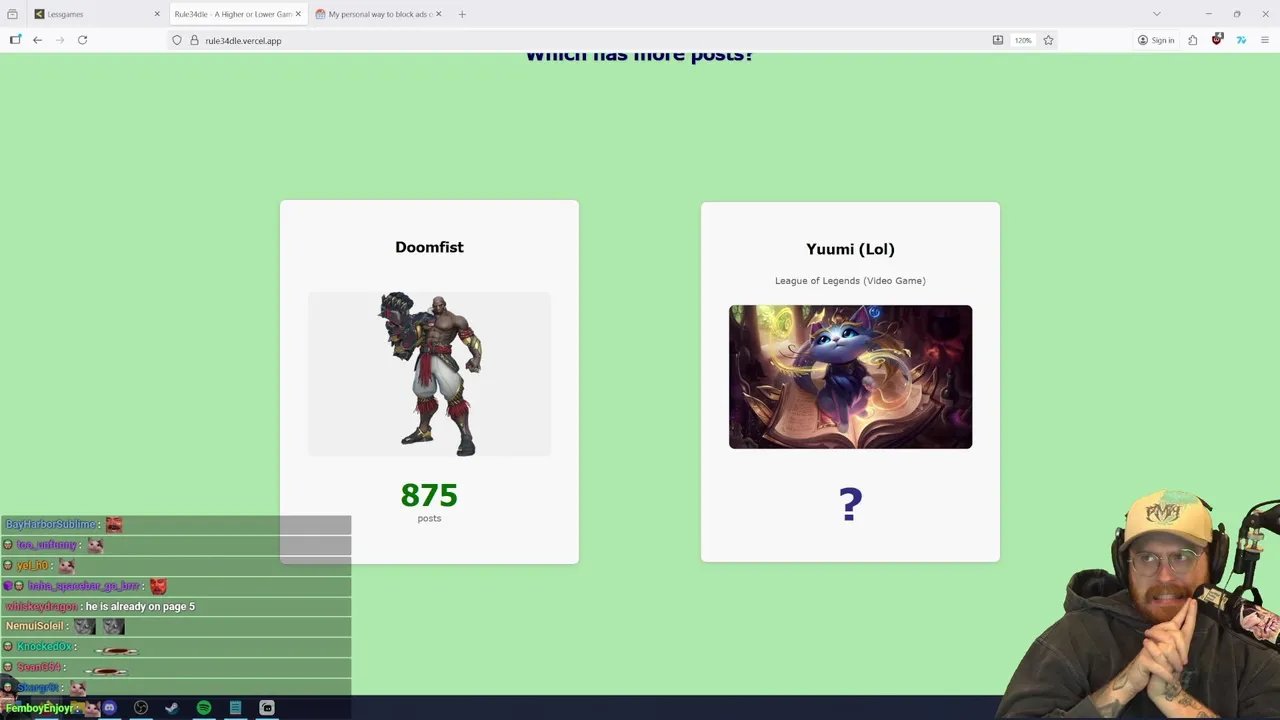Open the Firefox View icon
The height and width of the screenshot is (720, 1280).
(x=12, y=14)
